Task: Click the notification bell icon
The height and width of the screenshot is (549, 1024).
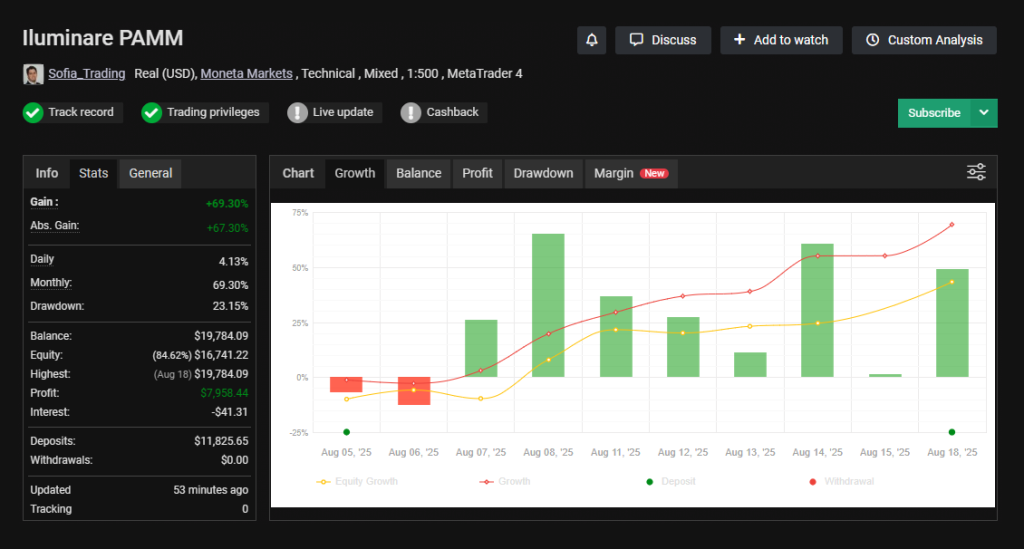Action: [x=592, y=40]
